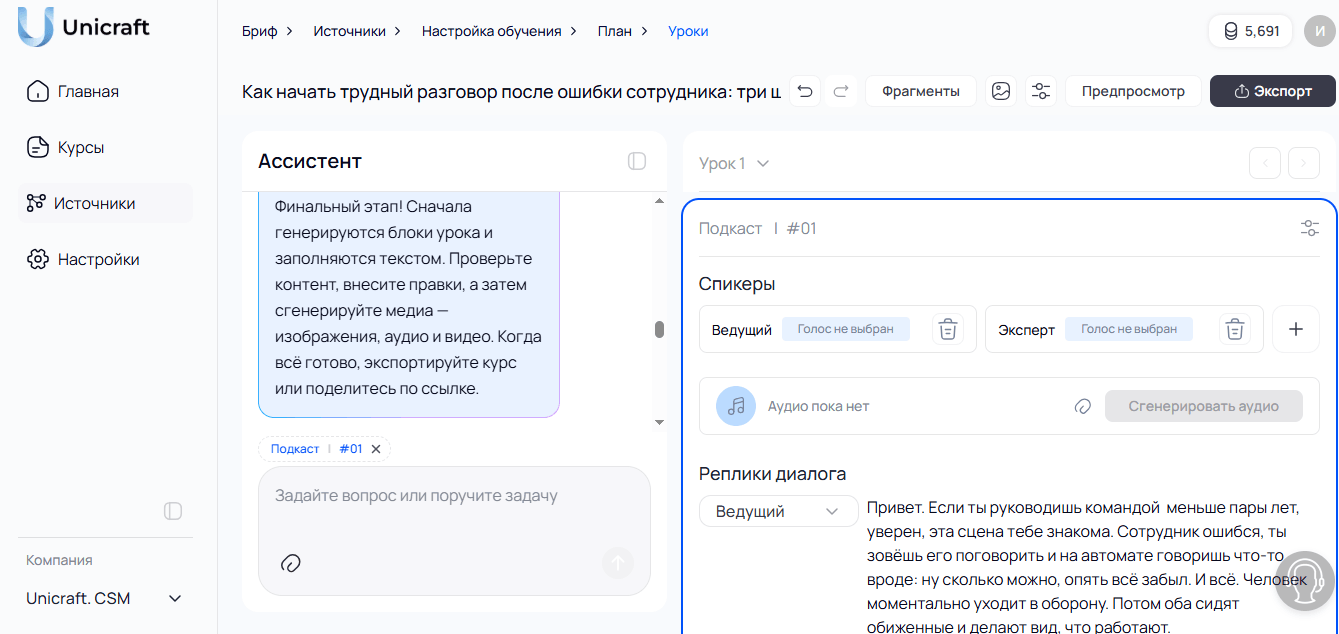Viewport: 1339px width, 634px height.
Task: Click the chat scrollbar down arrow
Action: click(659, 422)
